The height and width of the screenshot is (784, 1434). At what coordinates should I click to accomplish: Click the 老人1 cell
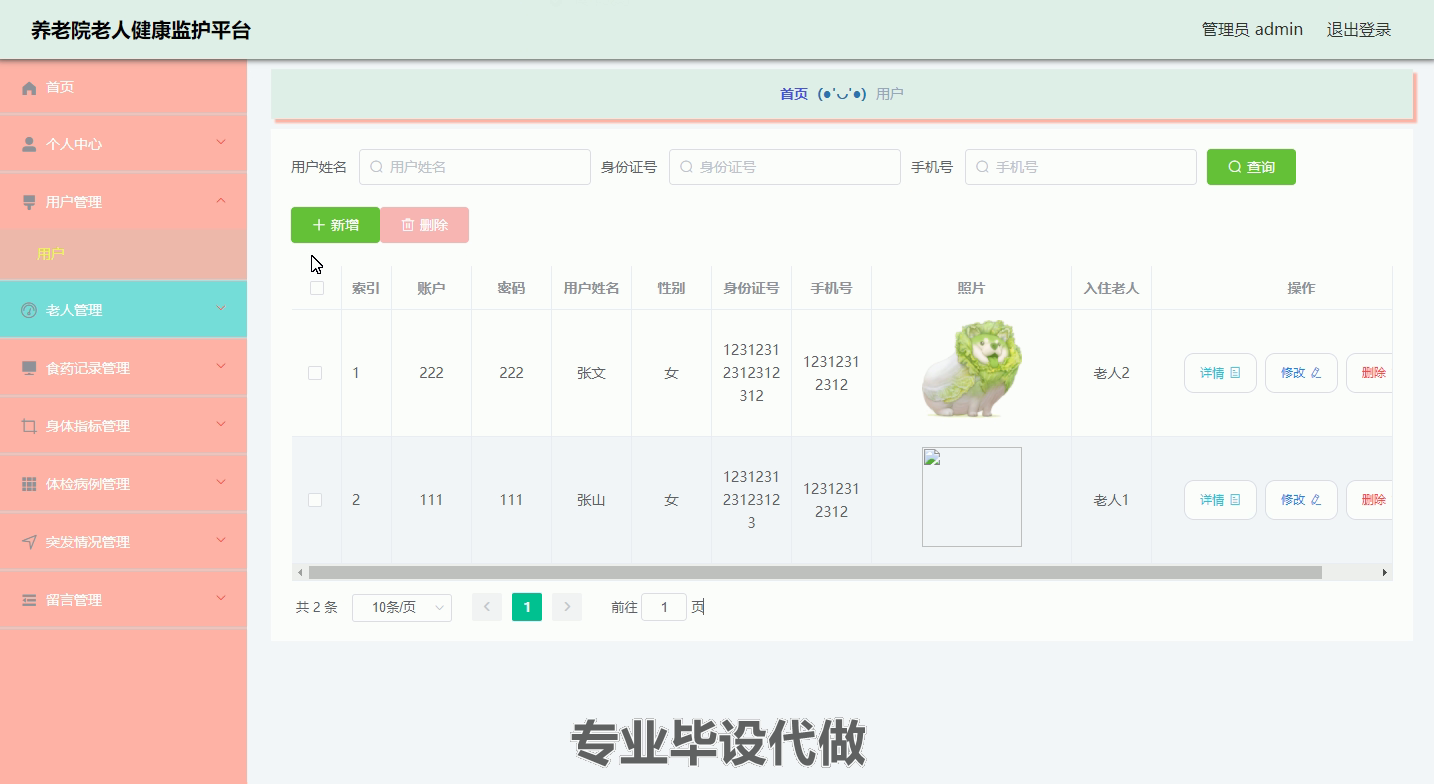pos(1111,500)
